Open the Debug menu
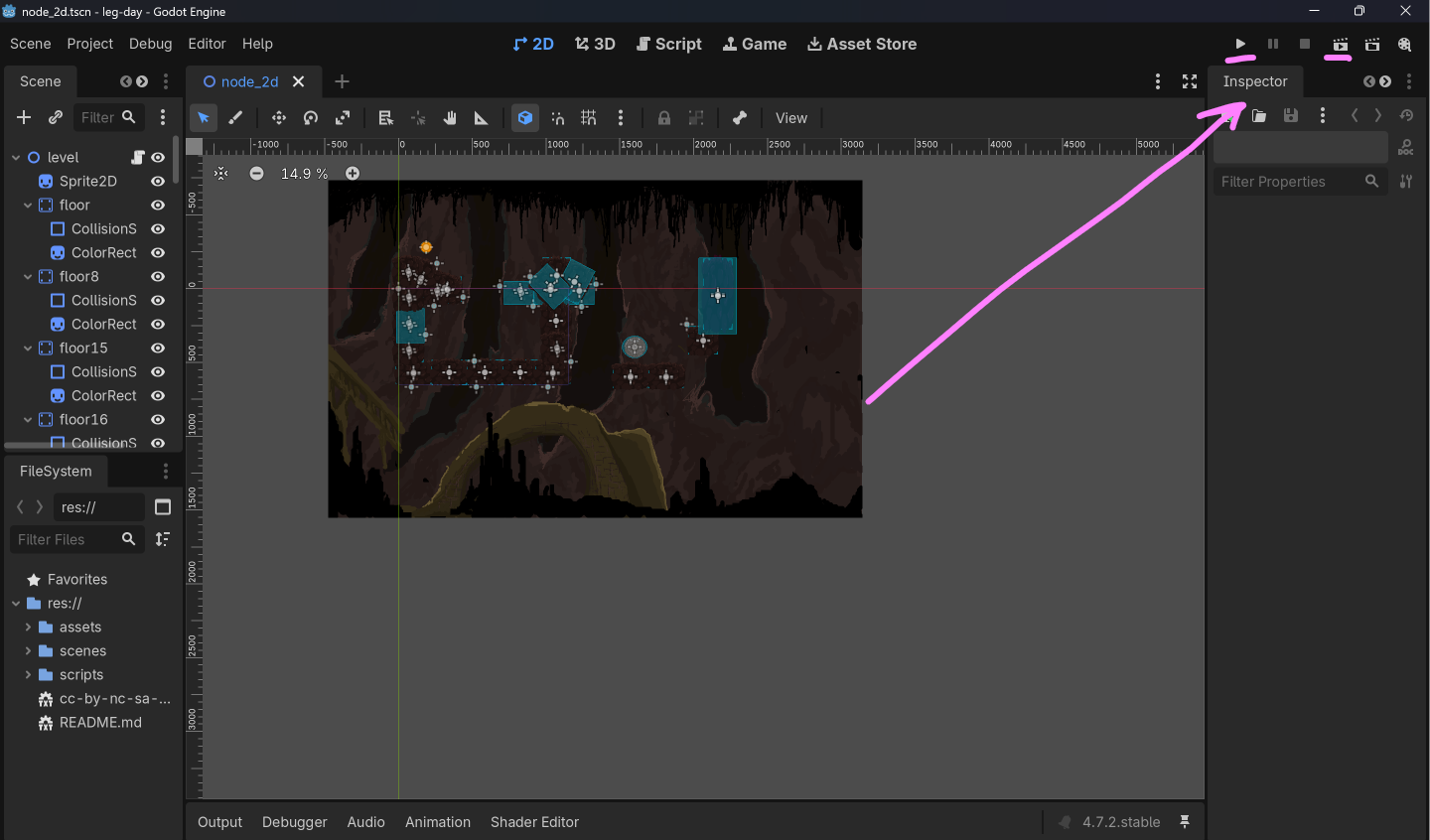This screenshot has height=840, width=1430. [151, 44]
